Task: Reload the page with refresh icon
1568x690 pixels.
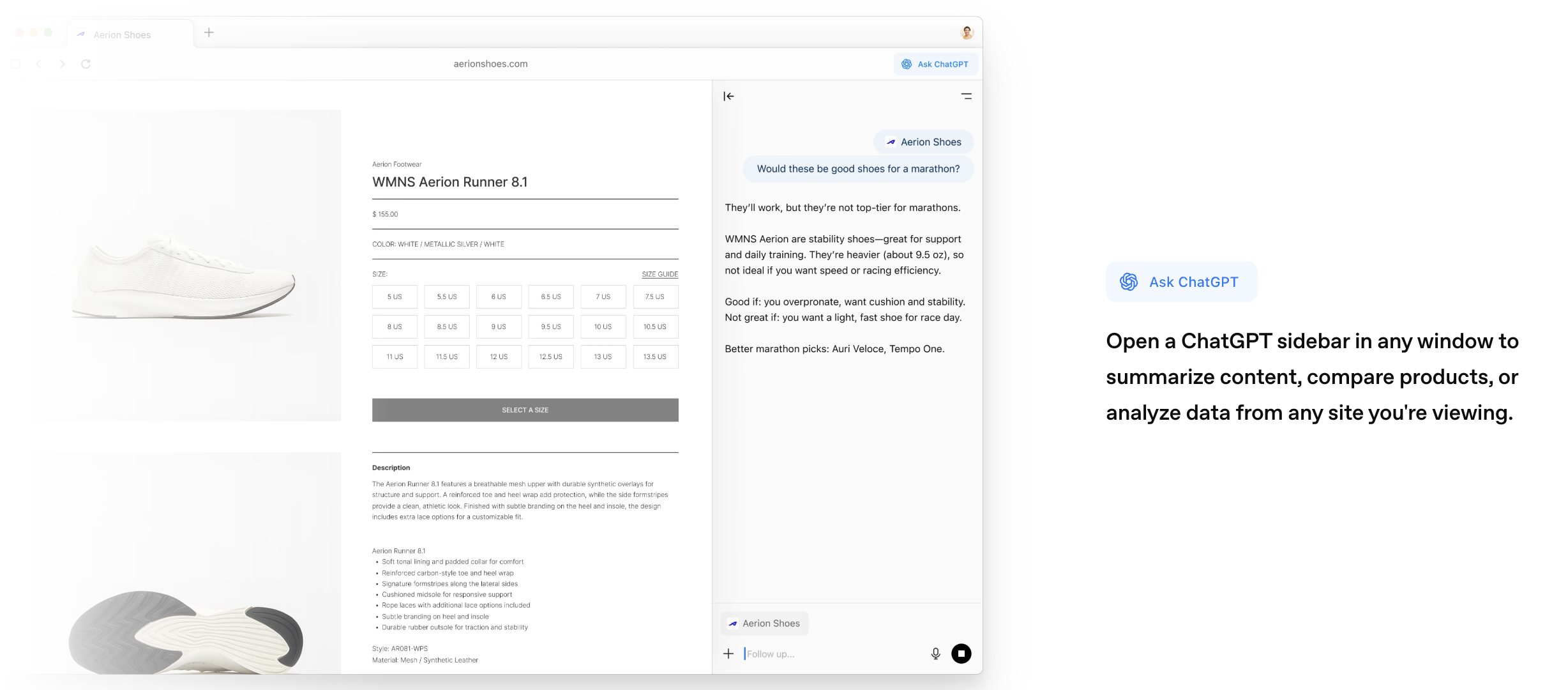Action: [x=86, y=64]
